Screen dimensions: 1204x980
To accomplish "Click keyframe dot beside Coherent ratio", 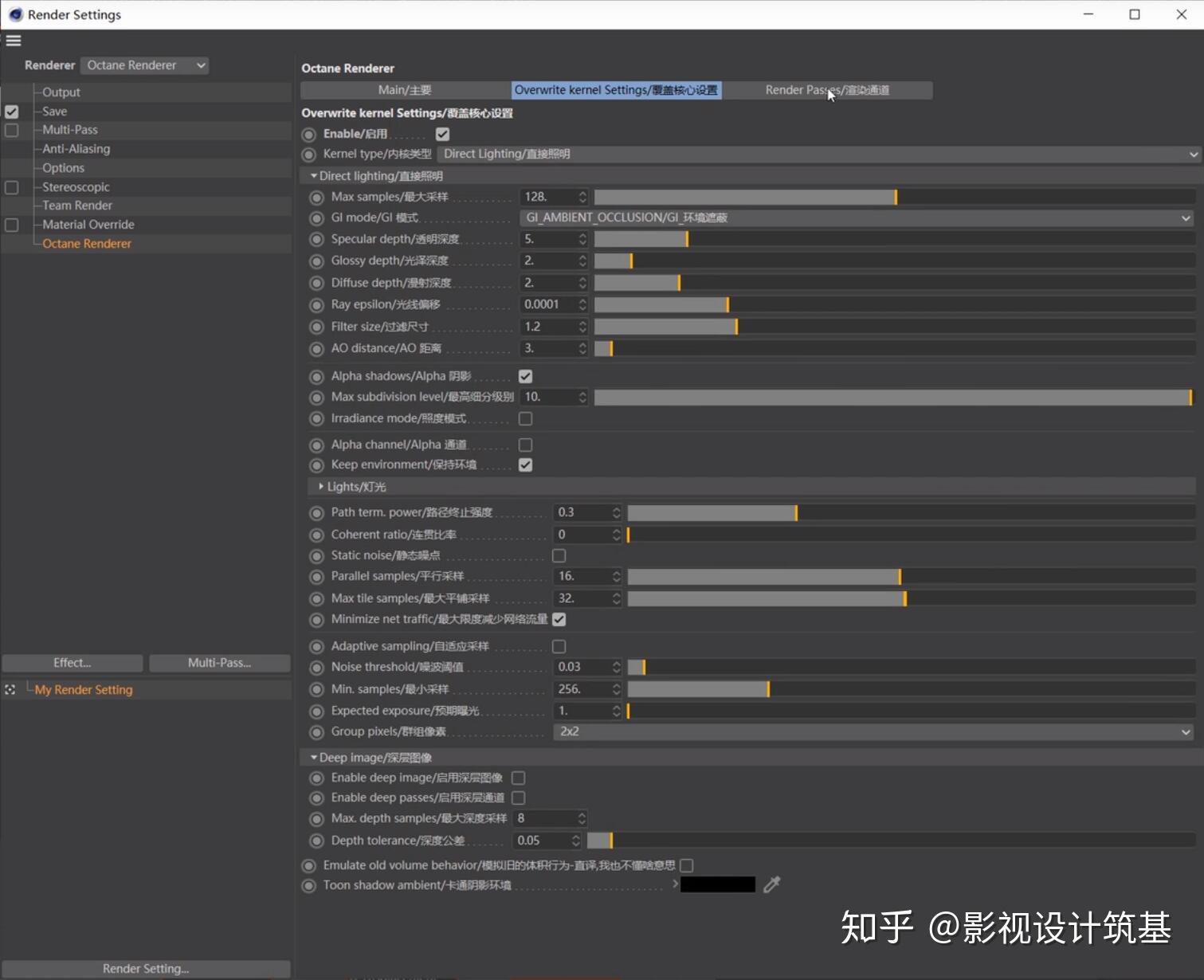I will pyautogui.click(x=316, y=535).
